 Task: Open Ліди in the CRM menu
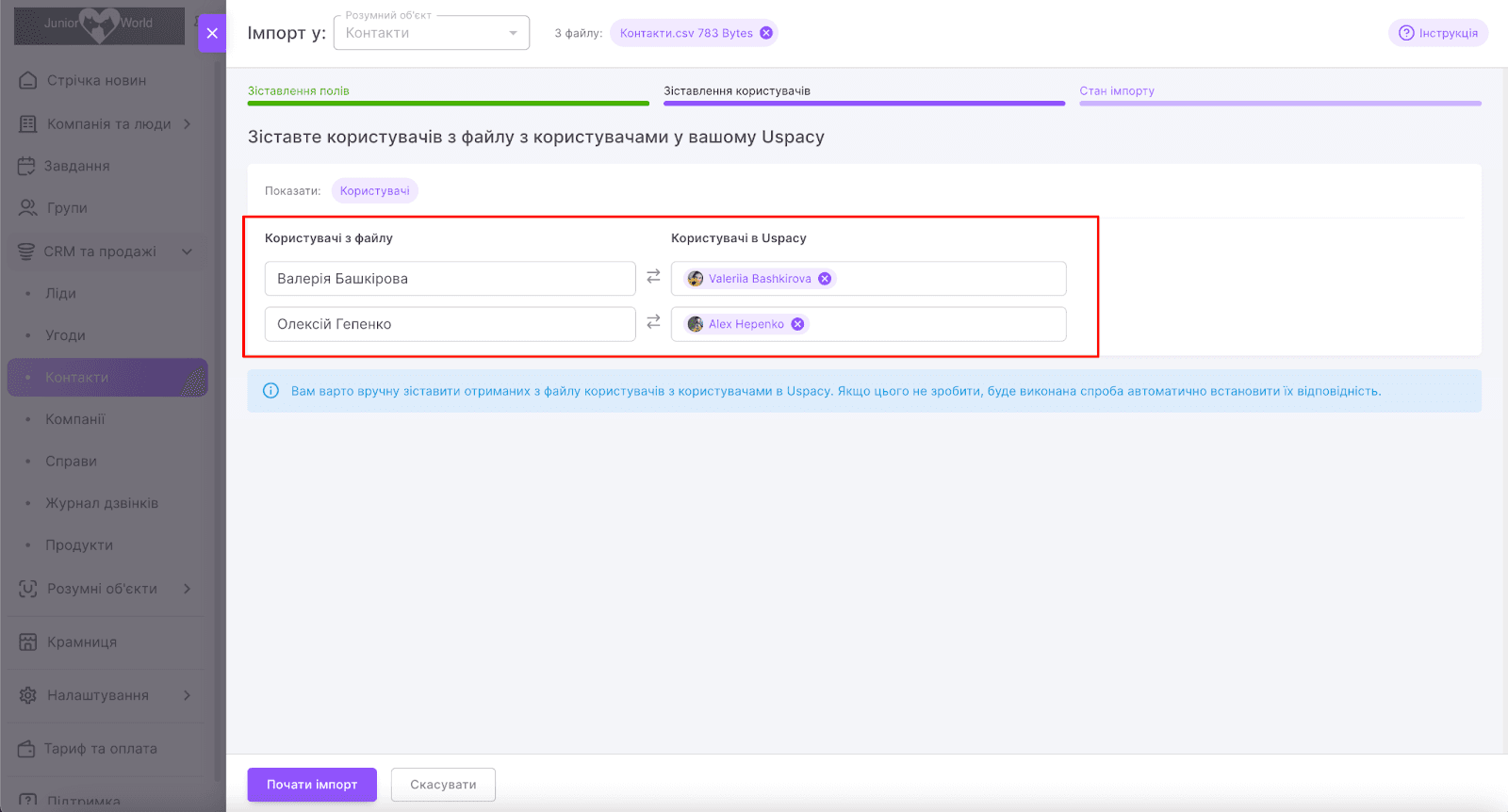[x=60, y=294]
